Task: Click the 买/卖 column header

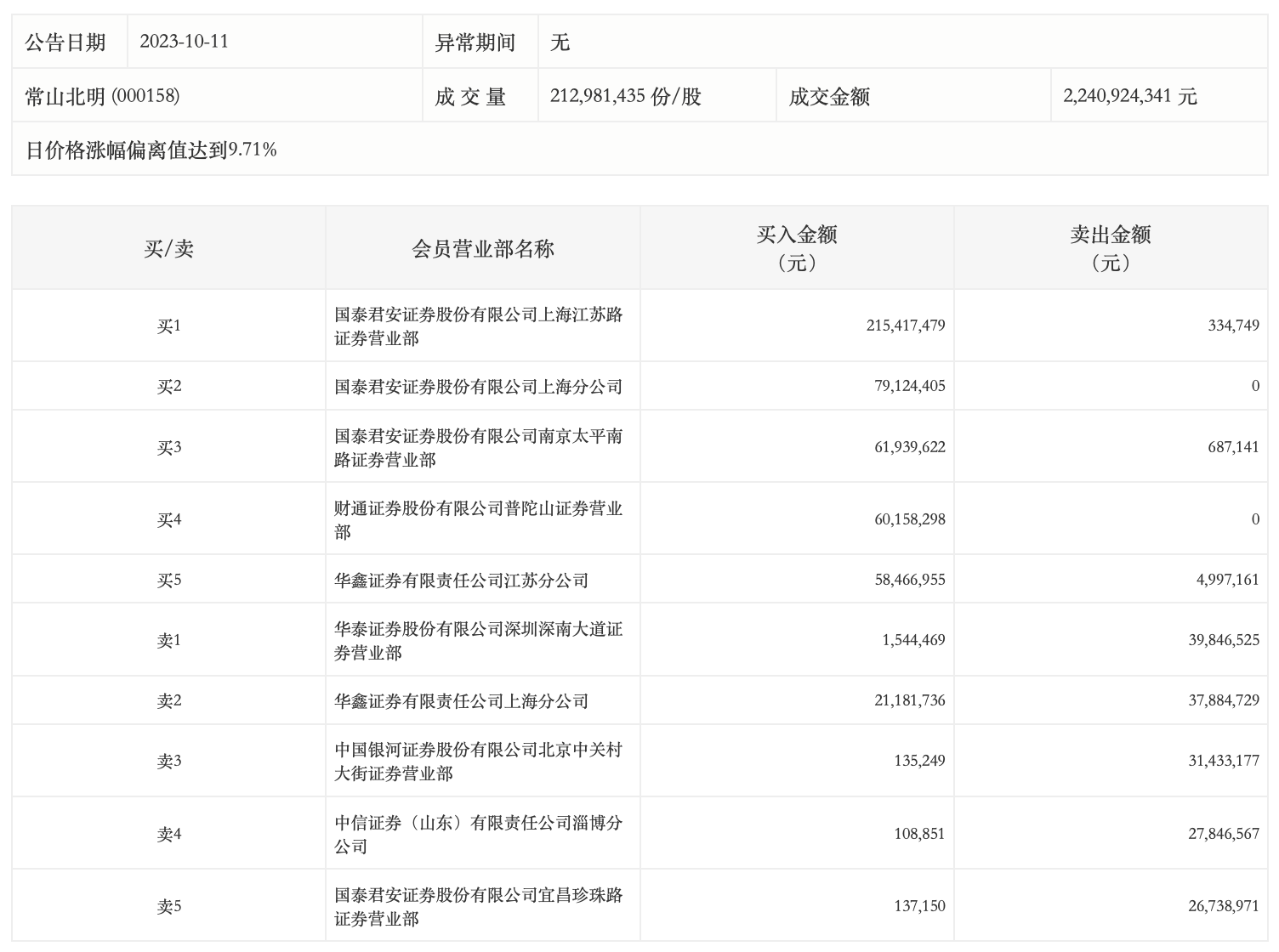Action: [168, 248]
